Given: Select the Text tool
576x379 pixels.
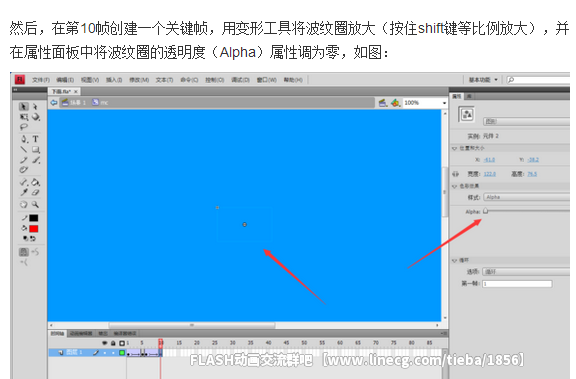Looking at the screenshot, I should (35, 139).
